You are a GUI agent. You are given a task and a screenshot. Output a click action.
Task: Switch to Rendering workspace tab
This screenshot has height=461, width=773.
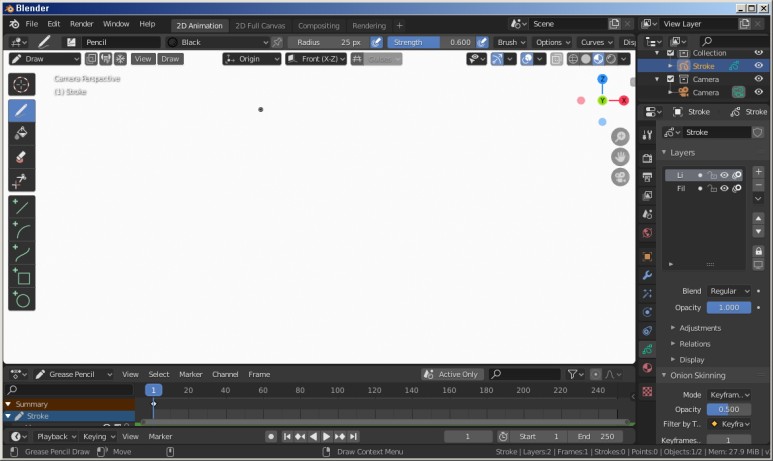click(369, 26)
